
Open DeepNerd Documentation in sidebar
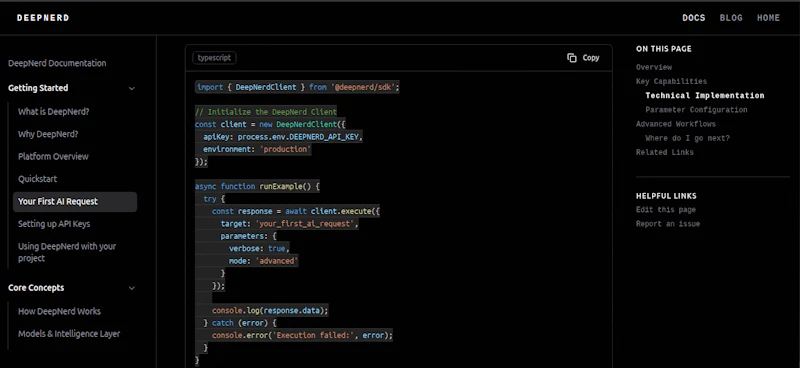57,63
